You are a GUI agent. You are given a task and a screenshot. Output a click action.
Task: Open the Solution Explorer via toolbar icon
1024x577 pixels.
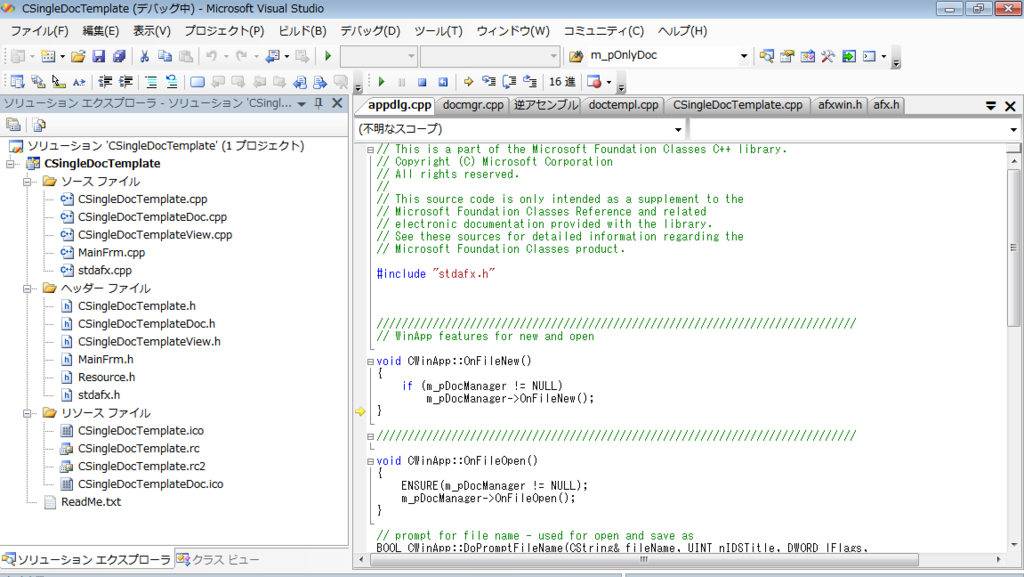[x=767, y=56]
